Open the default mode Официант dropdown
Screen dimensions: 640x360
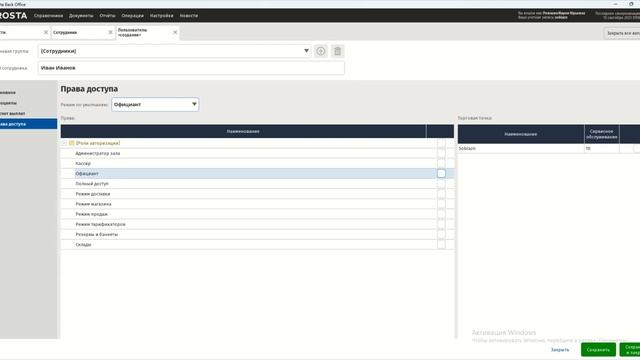point(194,104)
